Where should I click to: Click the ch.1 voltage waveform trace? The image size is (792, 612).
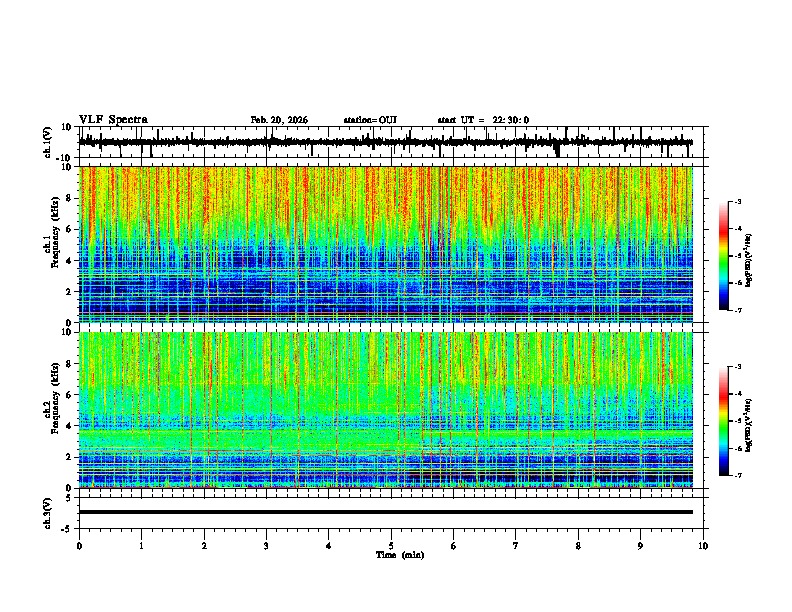pyautogui.click(x=385, y=142)
